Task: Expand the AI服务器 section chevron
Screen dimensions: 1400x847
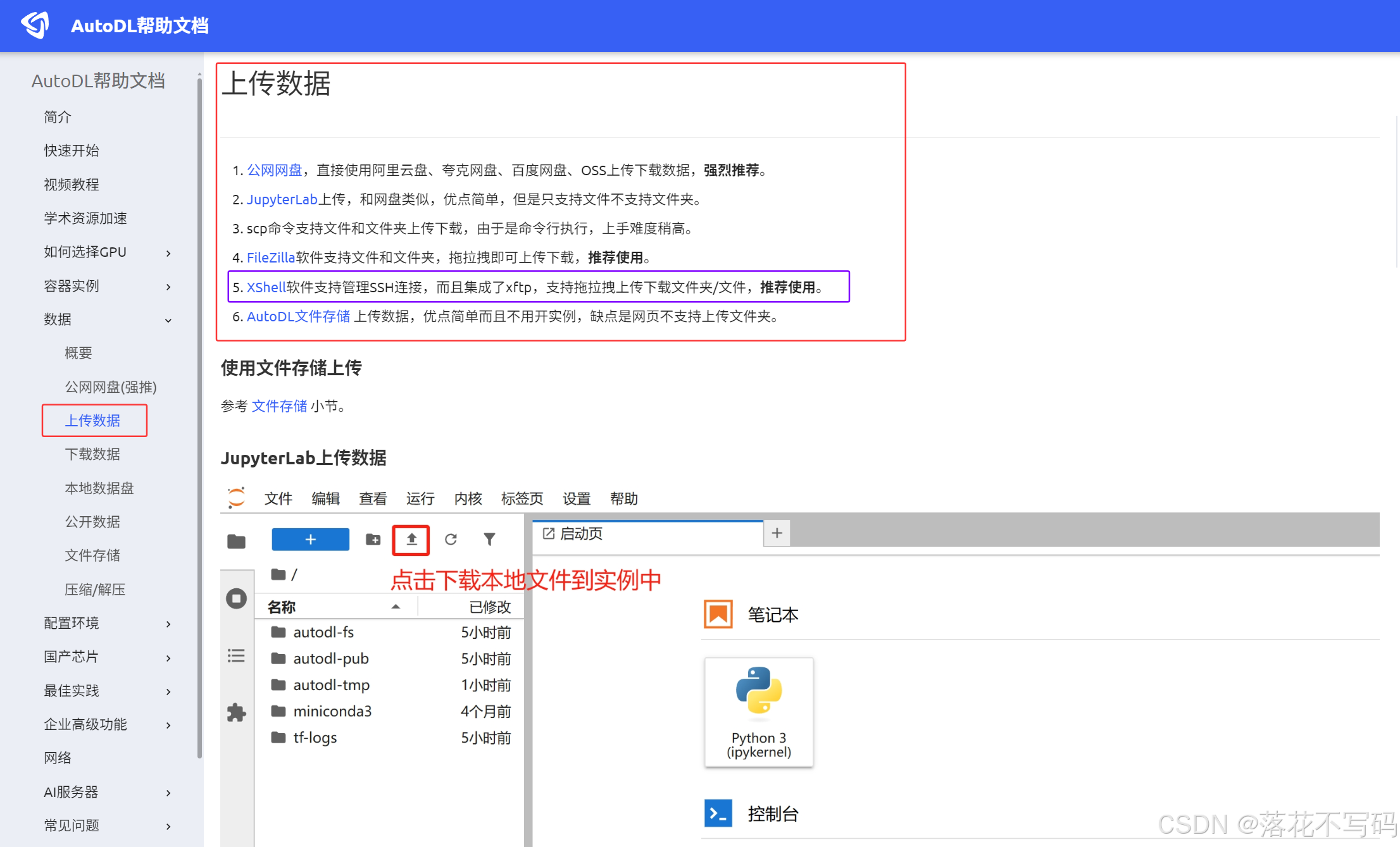Action: click(168, 793)
